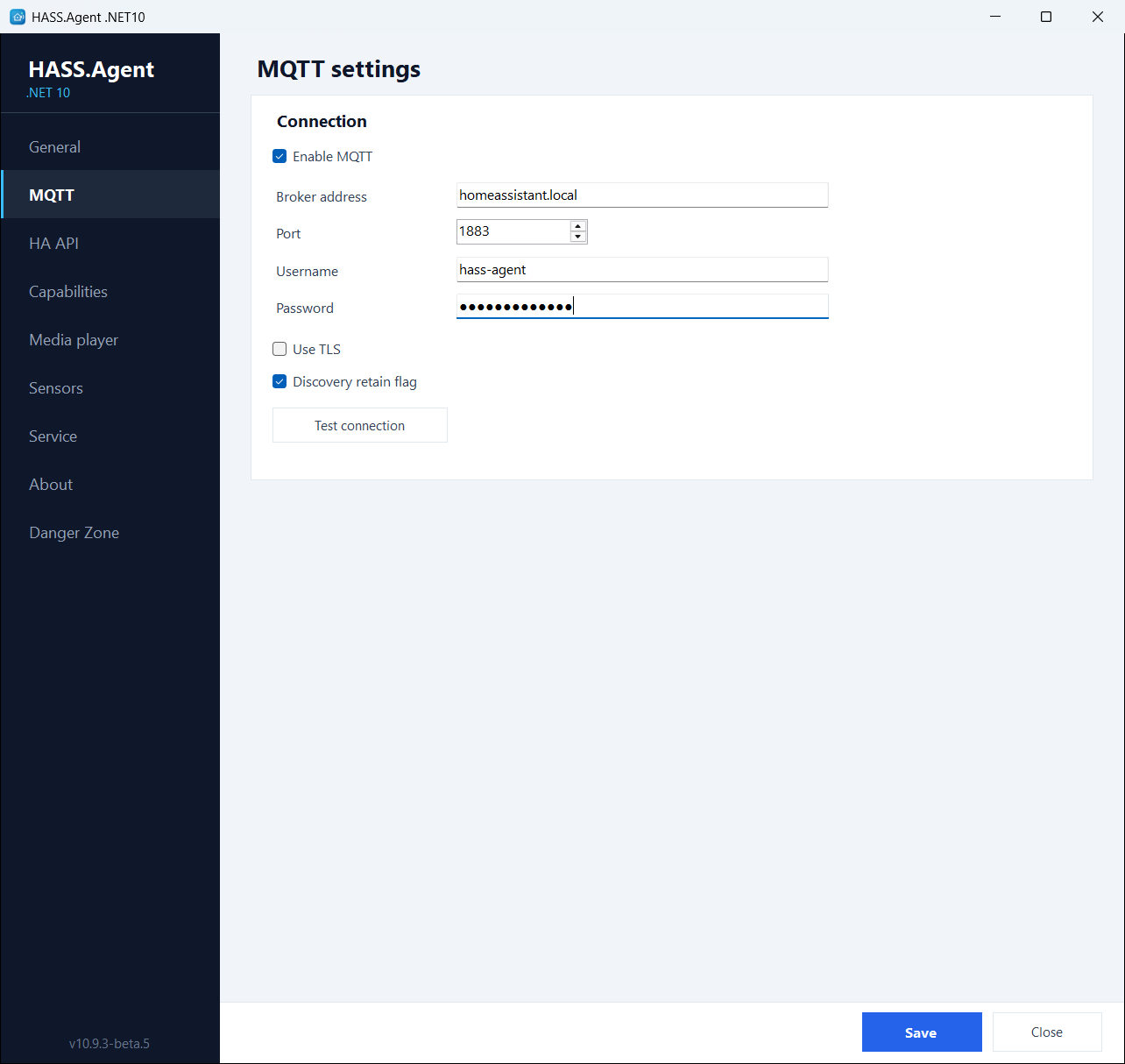Click the HASS.Agent sidebar title
This screenshot has height=1064, width=1125.
(x=91, y=70)
